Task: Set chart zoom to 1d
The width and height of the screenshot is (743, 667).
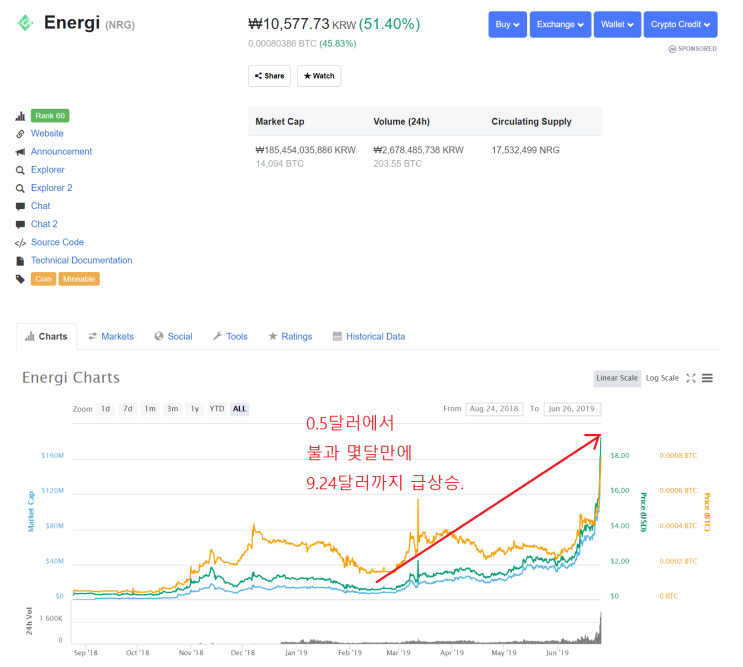Action: [105, 409]
